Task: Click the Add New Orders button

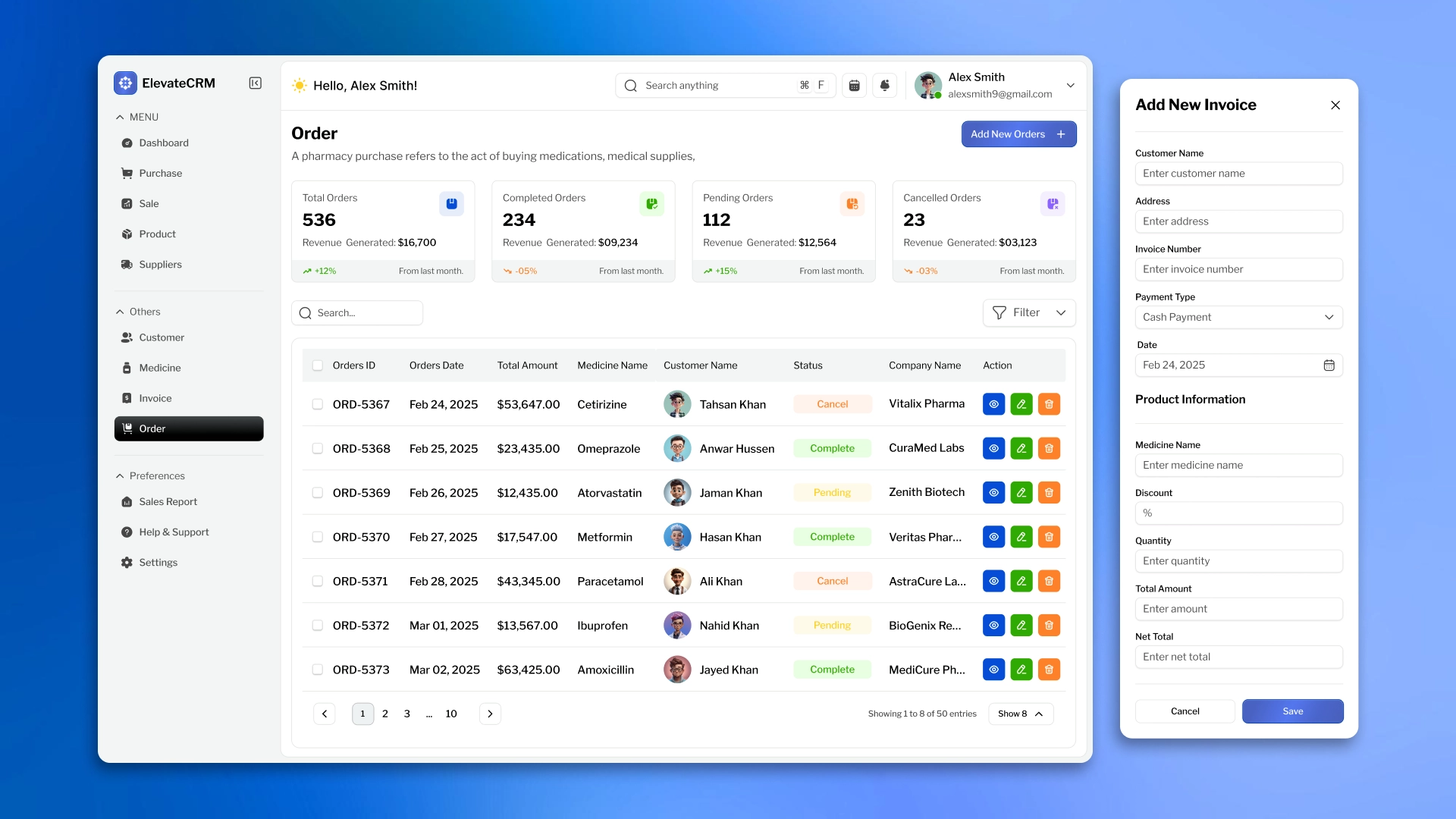Action: pos(1018,133)
